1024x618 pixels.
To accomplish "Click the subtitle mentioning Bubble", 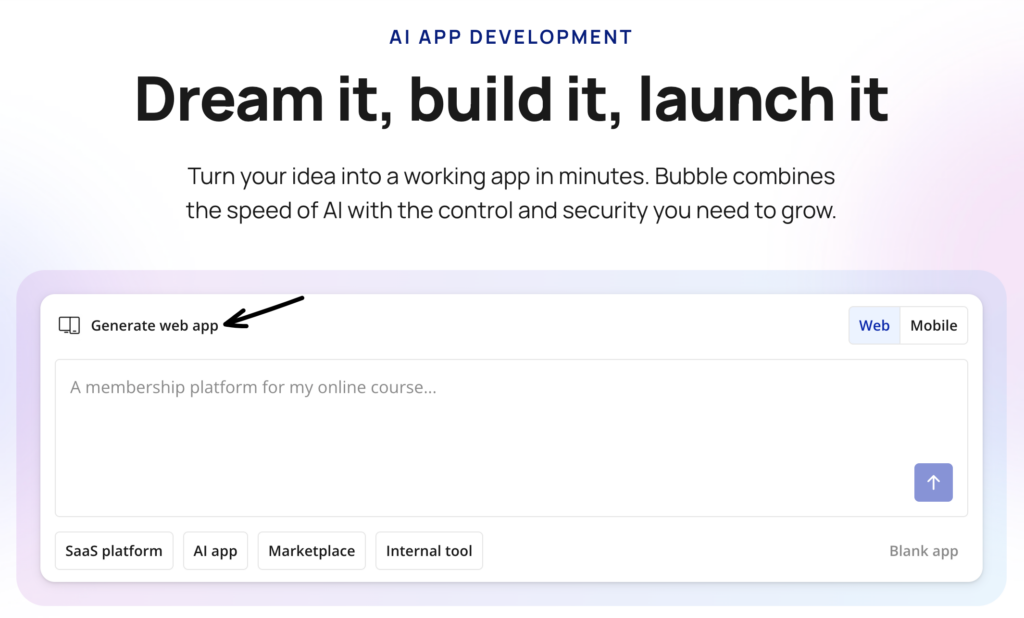I will tap(511, 192).
